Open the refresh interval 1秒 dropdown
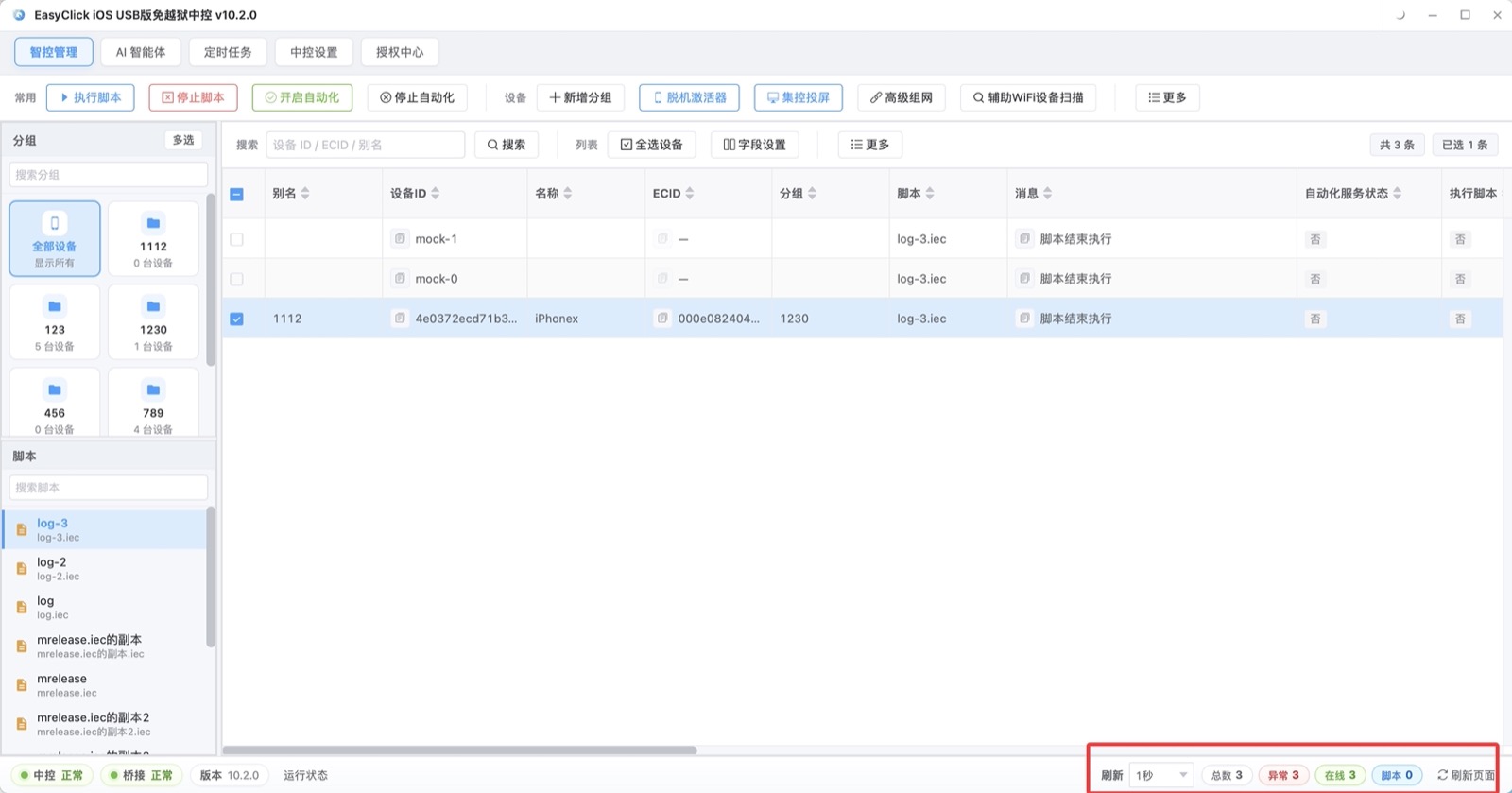This screenshot has width=1512, height=793. click(x=1161, y=775)
